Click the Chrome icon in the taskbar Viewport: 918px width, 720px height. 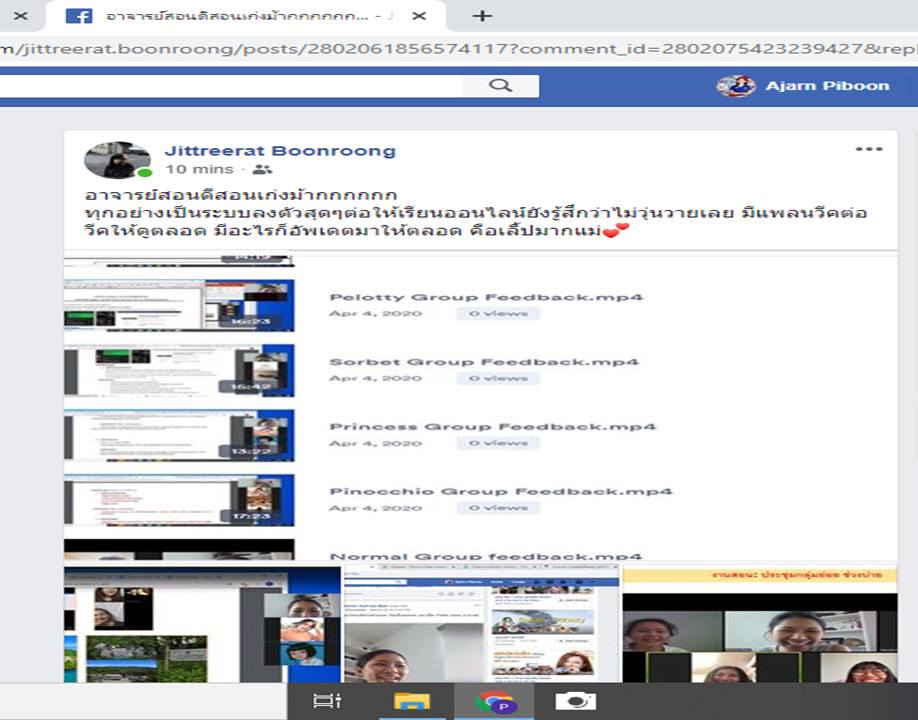(495, 701)
